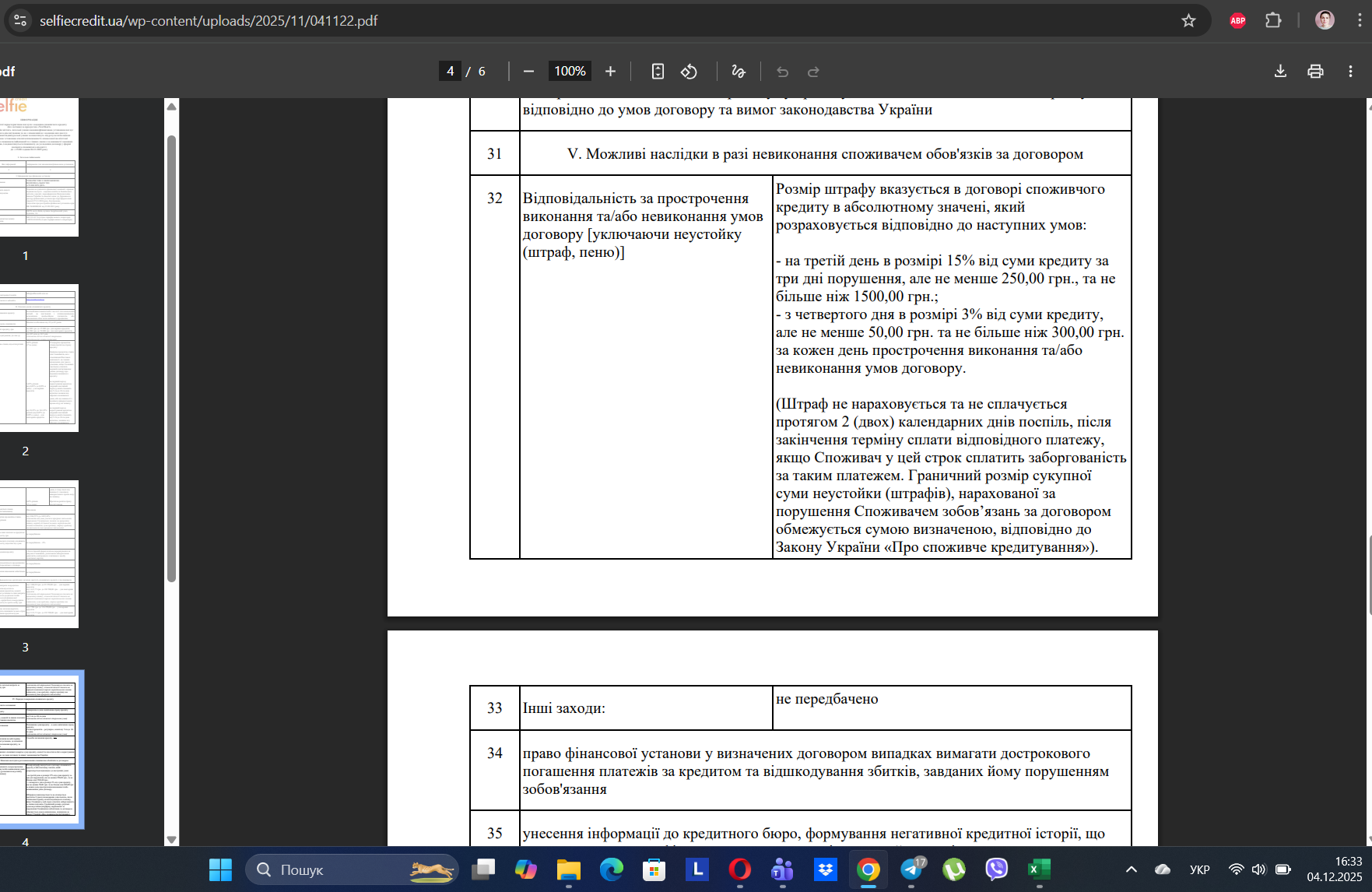This screenshot has height=892, width=1372.
Task: Open File Explorer from the taskbar
Action: coord(569,869)
